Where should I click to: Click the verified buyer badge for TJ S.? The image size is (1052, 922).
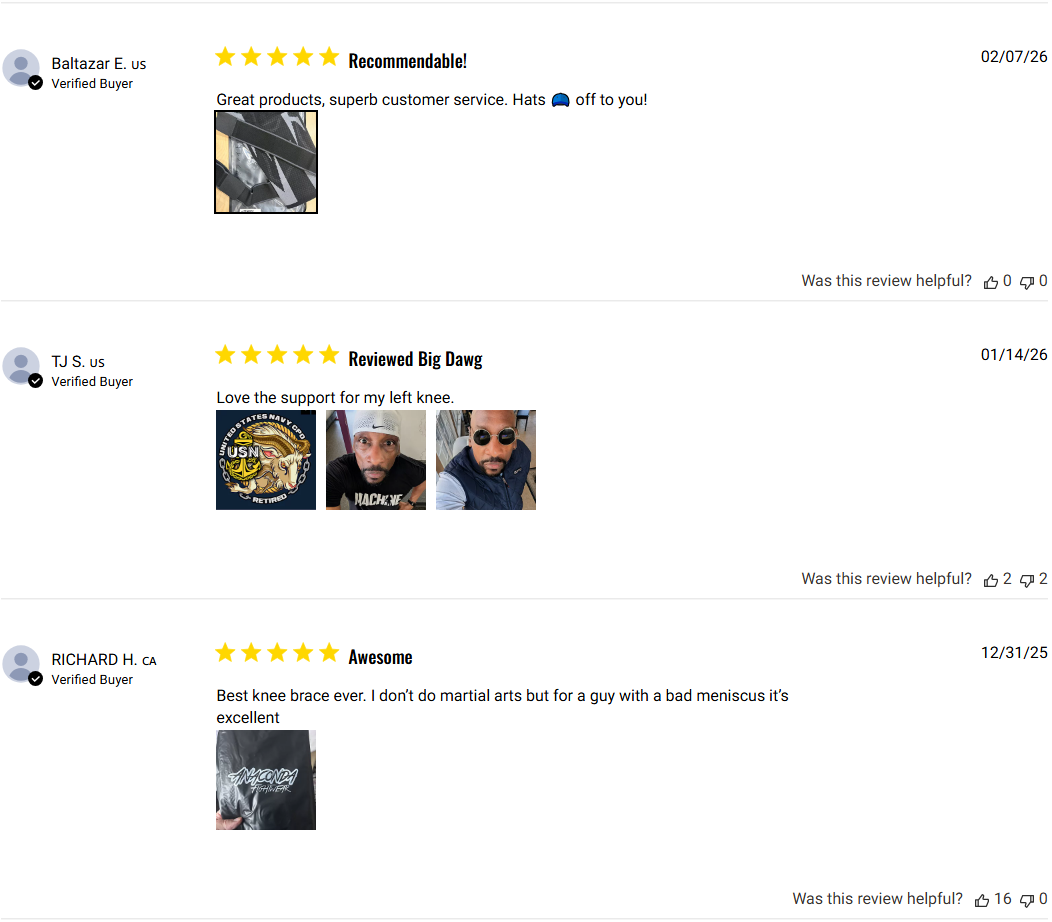click(36, 381)
